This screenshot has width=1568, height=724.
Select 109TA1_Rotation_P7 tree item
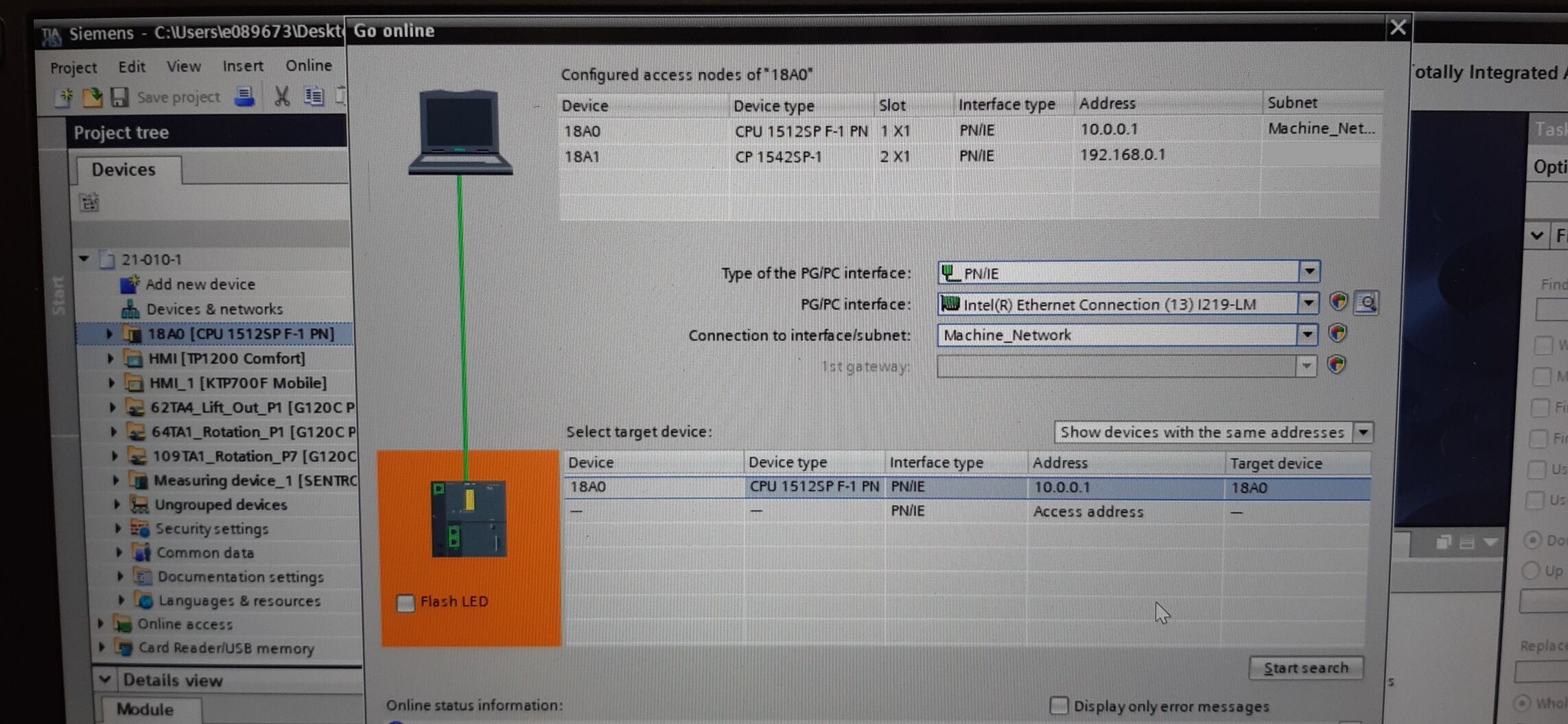(255, 456)
